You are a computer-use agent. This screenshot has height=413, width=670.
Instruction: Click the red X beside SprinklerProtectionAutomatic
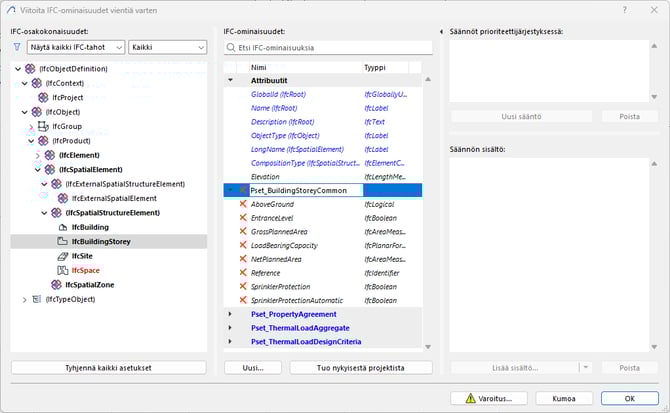pyautogui.click(x=242, y=300)
